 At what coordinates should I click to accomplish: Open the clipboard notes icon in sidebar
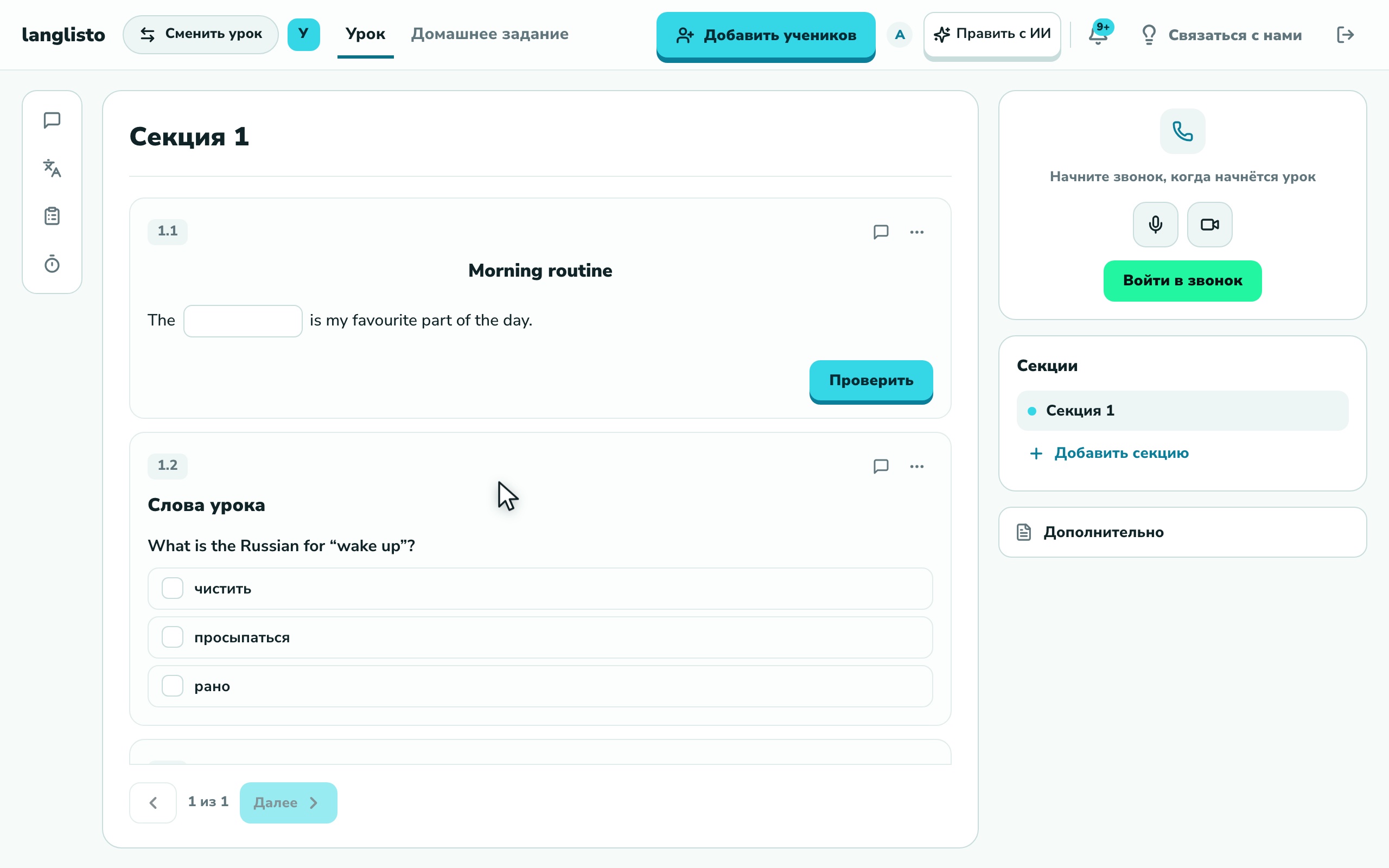[52, 216]
